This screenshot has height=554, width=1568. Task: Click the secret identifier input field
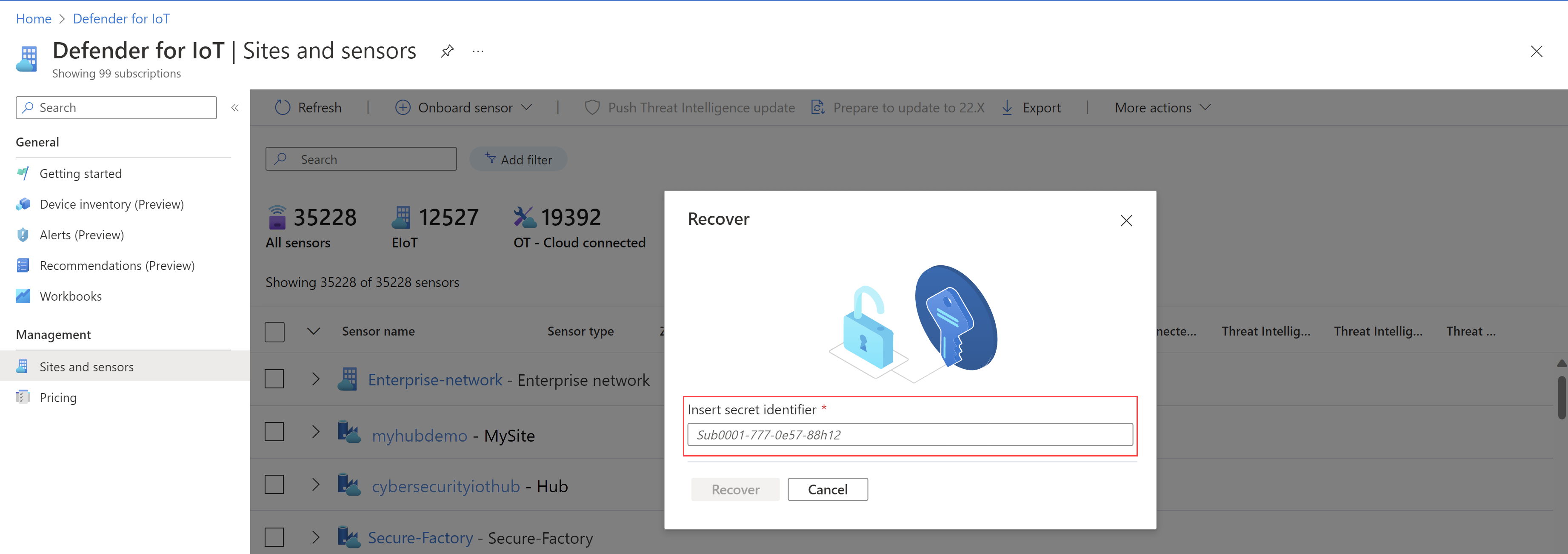909,434
